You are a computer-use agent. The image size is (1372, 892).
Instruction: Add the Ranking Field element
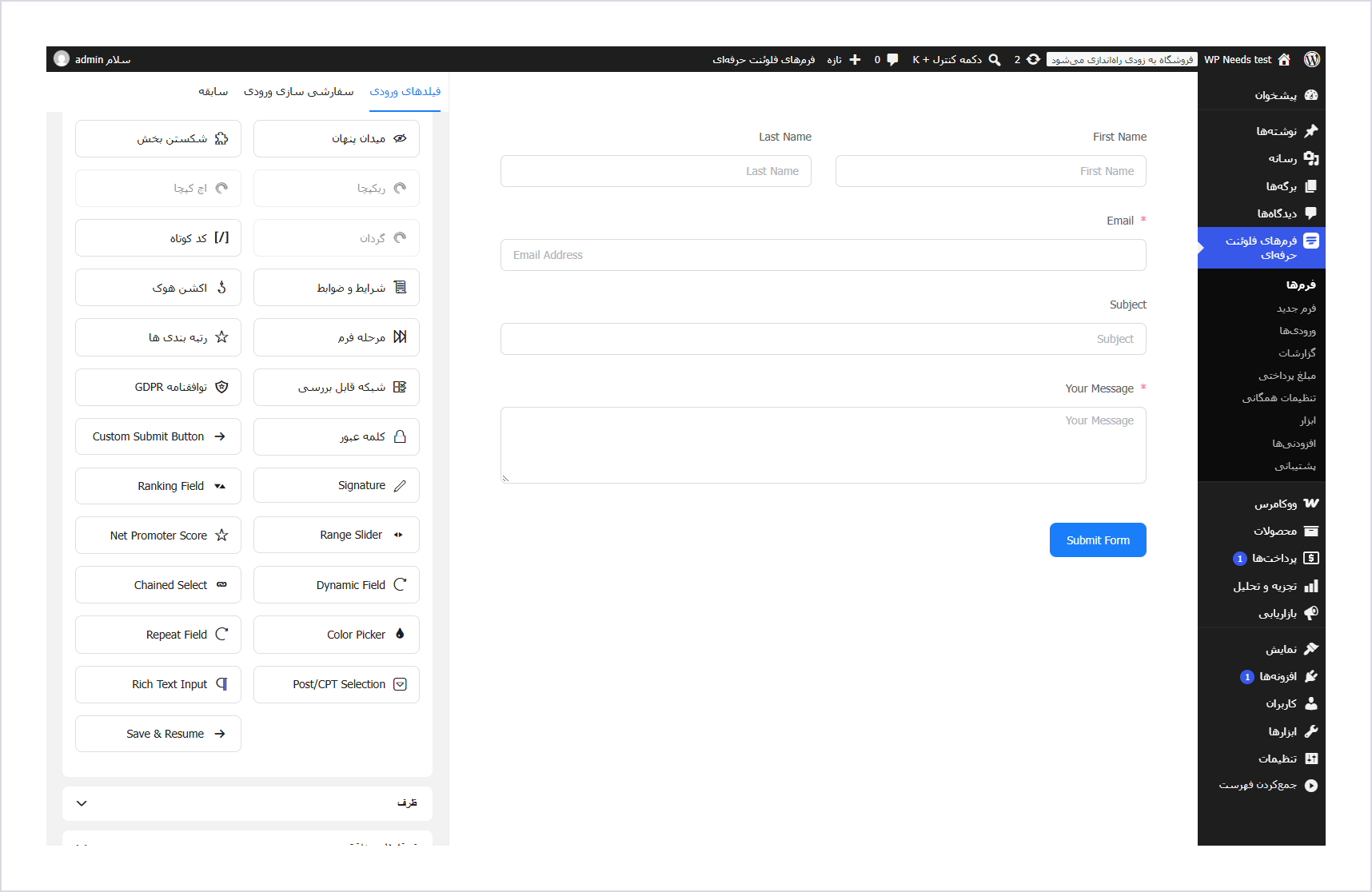pyautogui.click(x=158, y=485)
